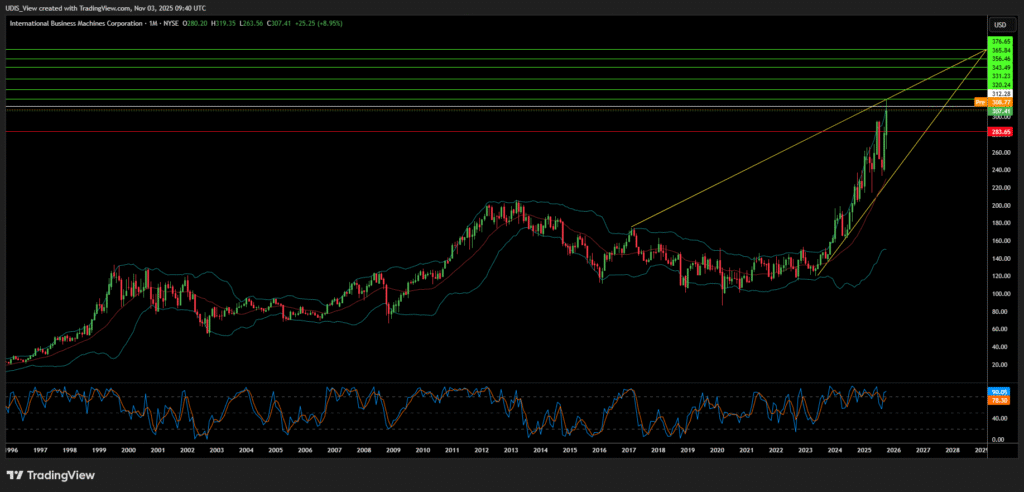
Task: Open the USD currency selector
Action: [998, 24]
